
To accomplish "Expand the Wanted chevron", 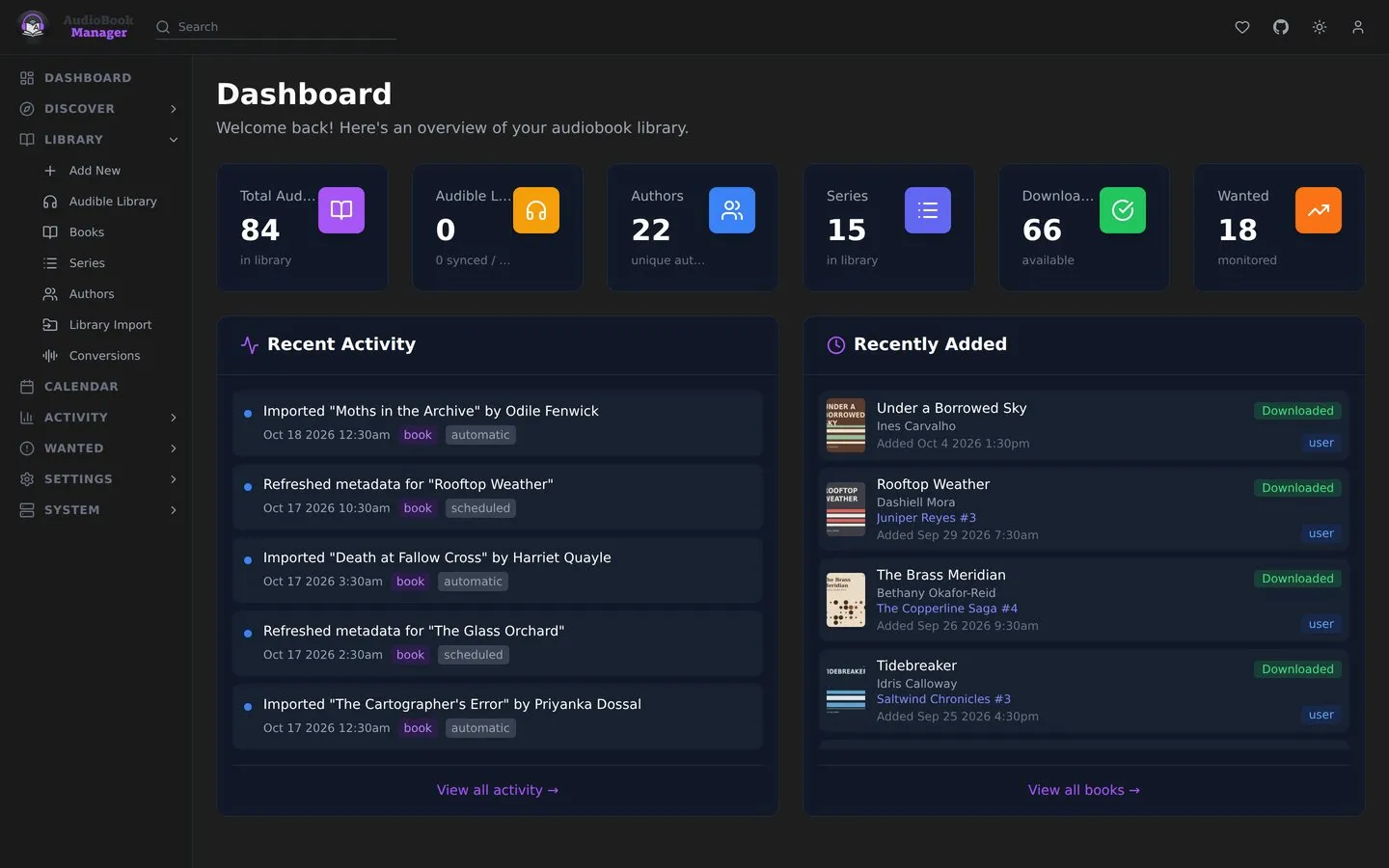I will click(174, 448).
